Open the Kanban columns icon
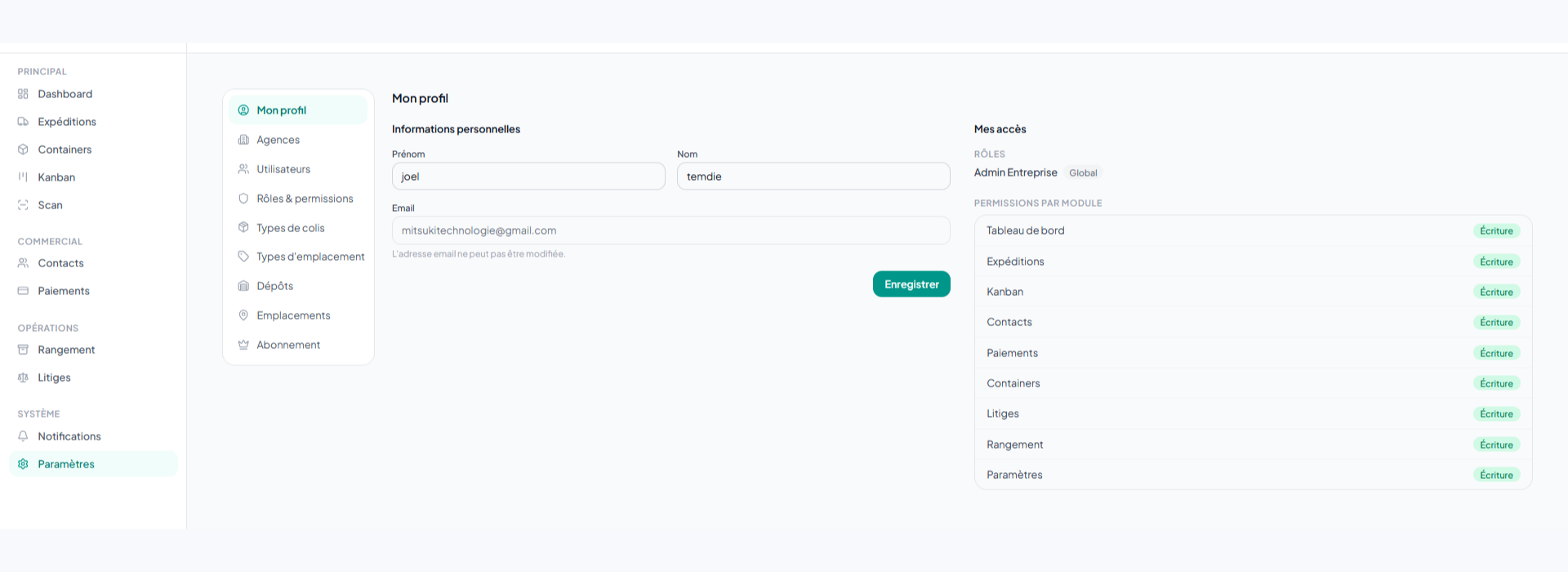Screen dimensions: 1568x572 click(x=23, y=177)
